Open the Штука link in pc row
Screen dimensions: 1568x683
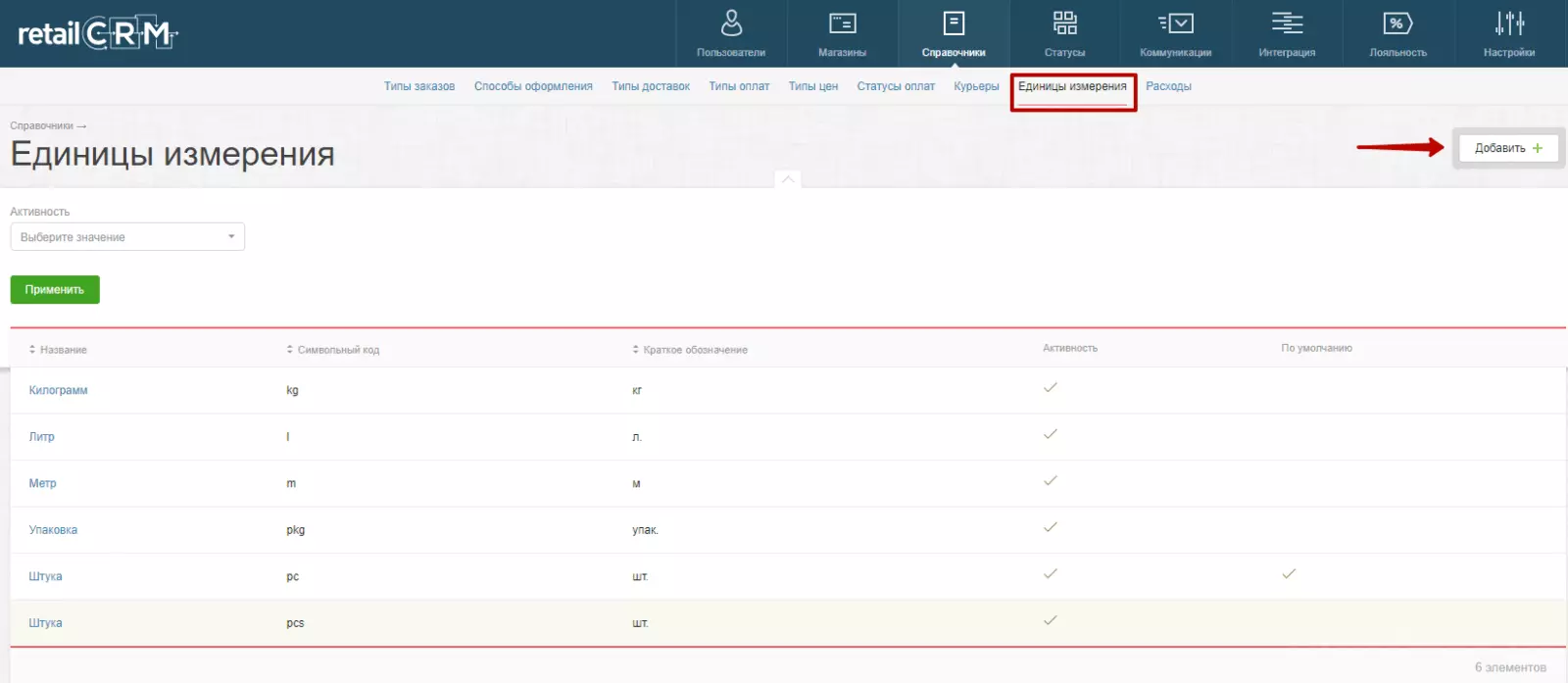45,576
